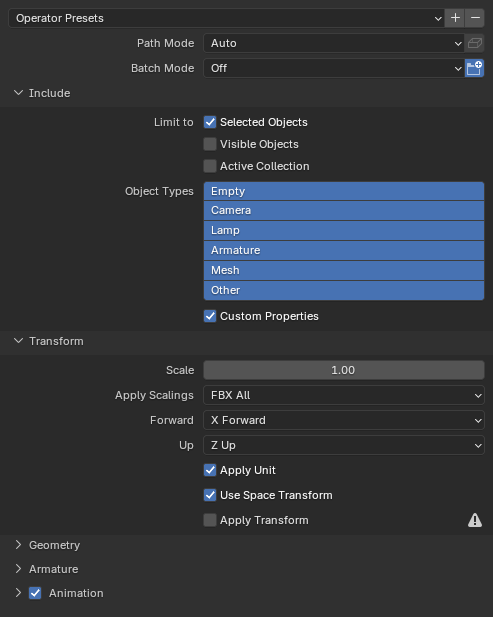Image resolution: width=493 pixels, height=617 pixels.
Task: Remove operator preset with minus icon
Action: click(x=475, y=18)
